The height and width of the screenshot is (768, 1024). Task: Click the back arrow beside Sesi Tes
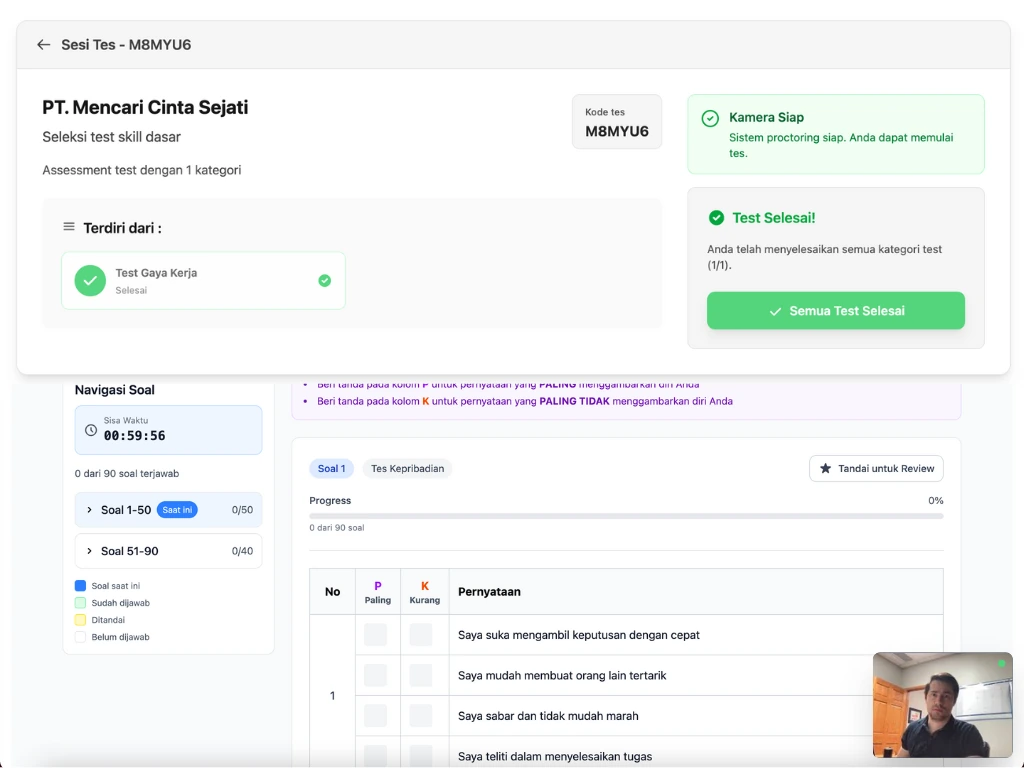[43, 45]
